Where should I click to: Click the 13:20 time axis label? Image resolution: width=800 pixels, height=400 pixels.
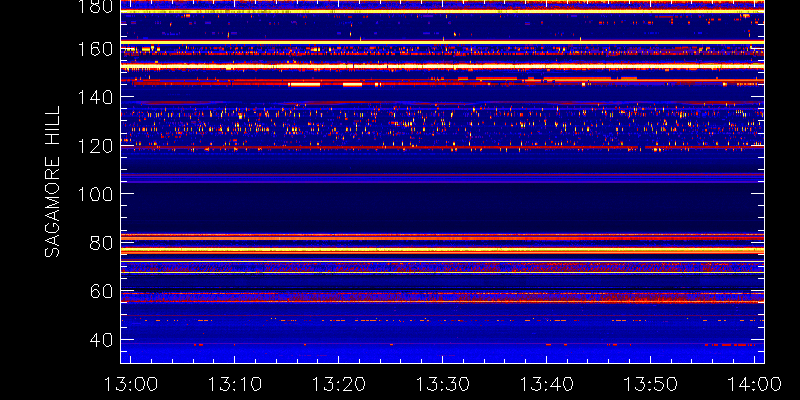[x=339, y=384]
